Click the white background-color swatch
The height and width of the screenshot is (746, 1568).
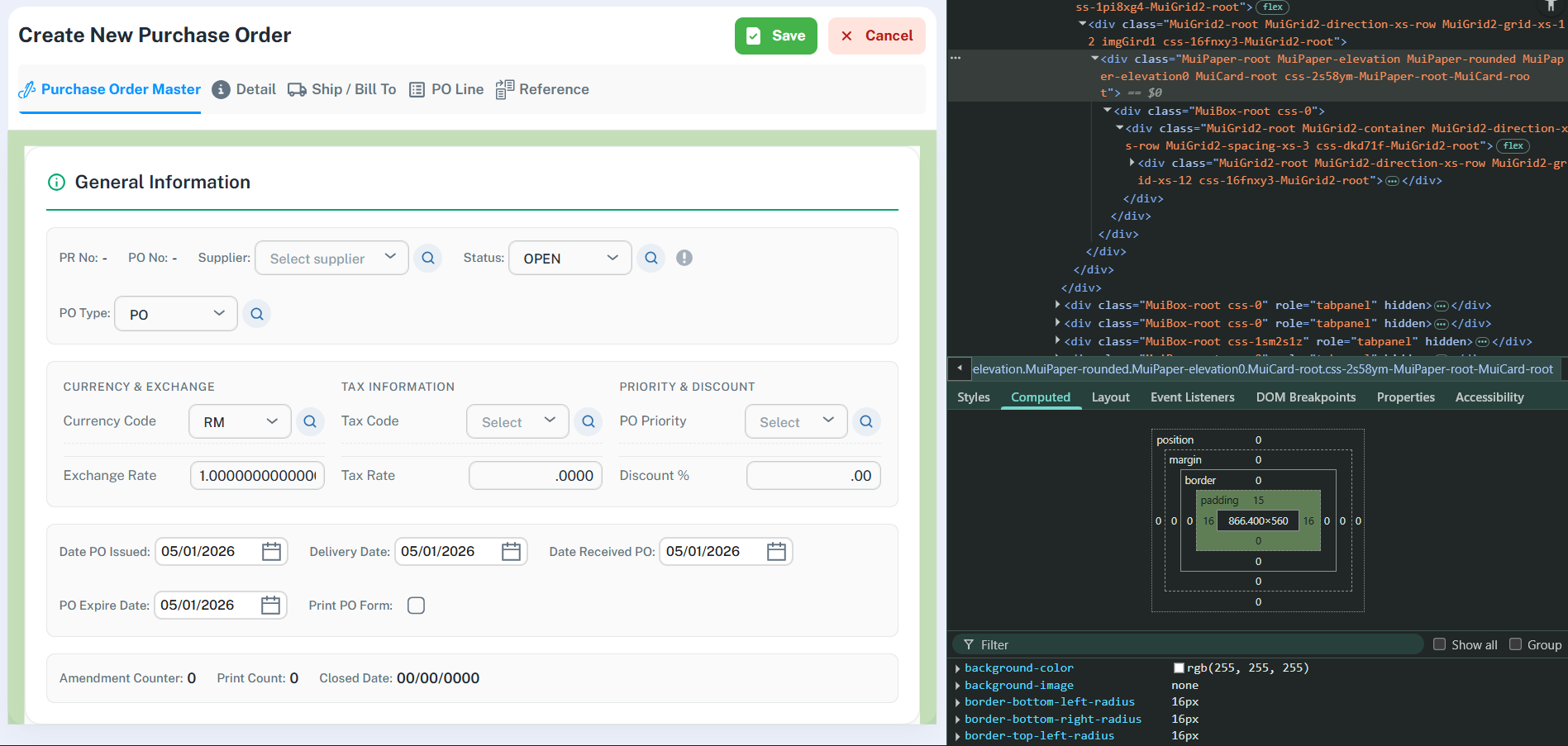(x=1179, y=668)
